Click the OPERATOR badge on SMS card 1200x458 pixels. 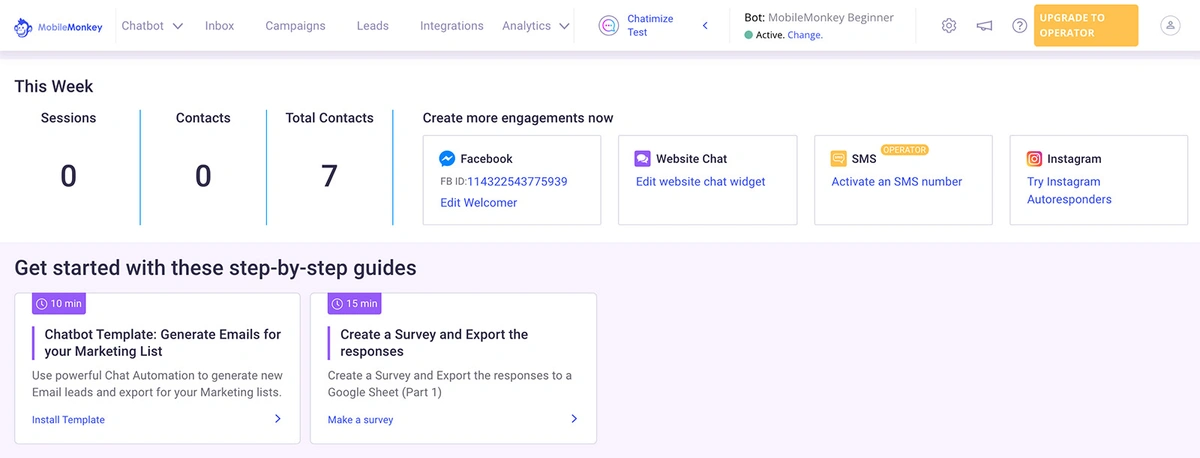click(x=905, y=150)
